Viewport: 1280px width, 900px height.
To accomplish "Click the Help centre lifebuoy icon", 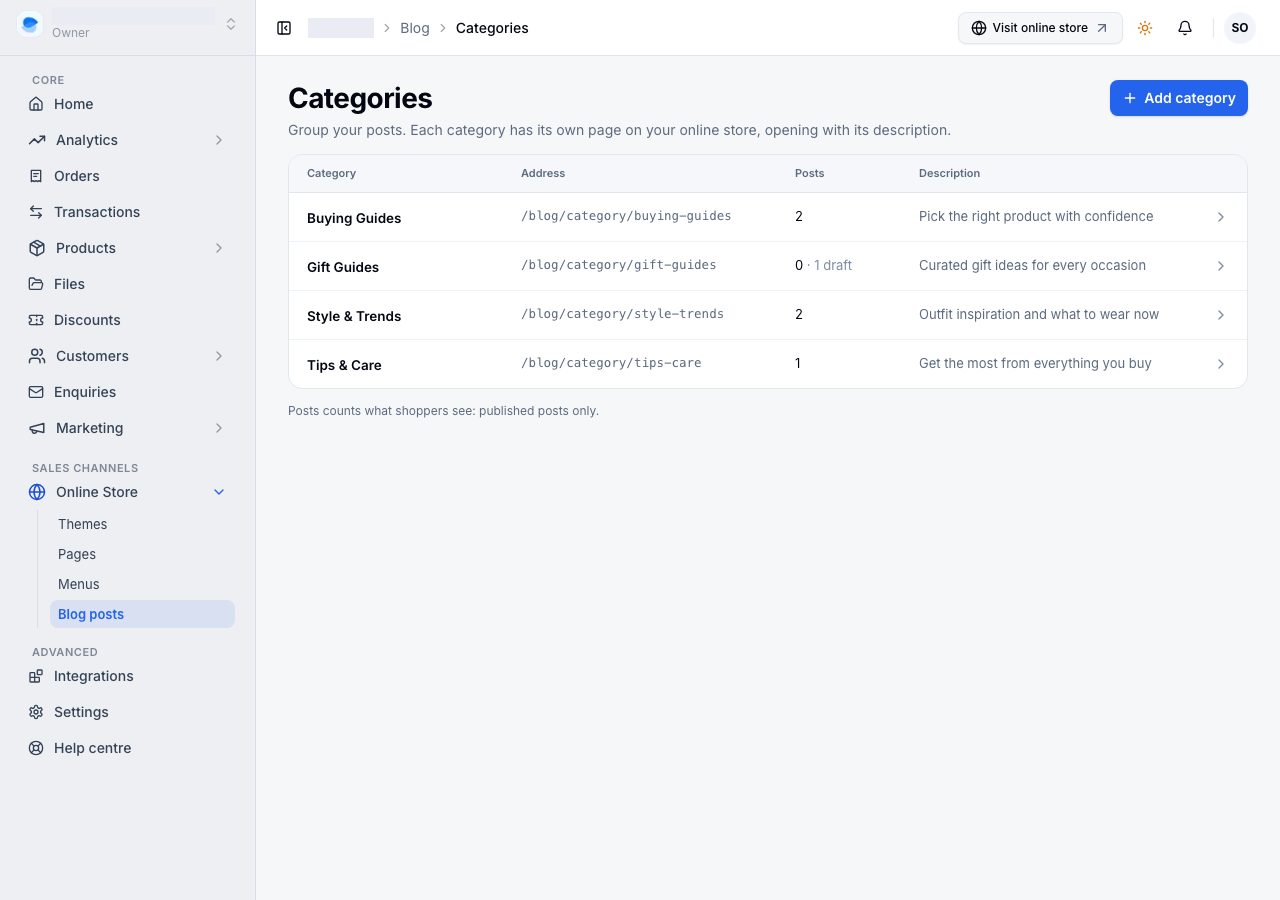I will (x=36, y=748).
